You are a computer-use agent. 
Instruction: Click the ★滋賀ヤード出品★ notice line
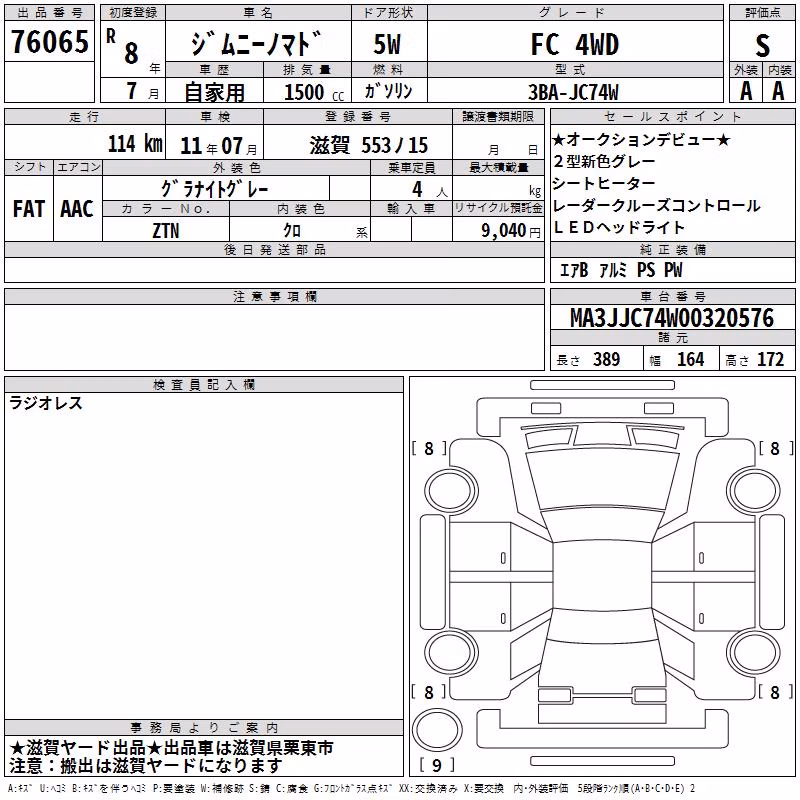pos(171,748)
